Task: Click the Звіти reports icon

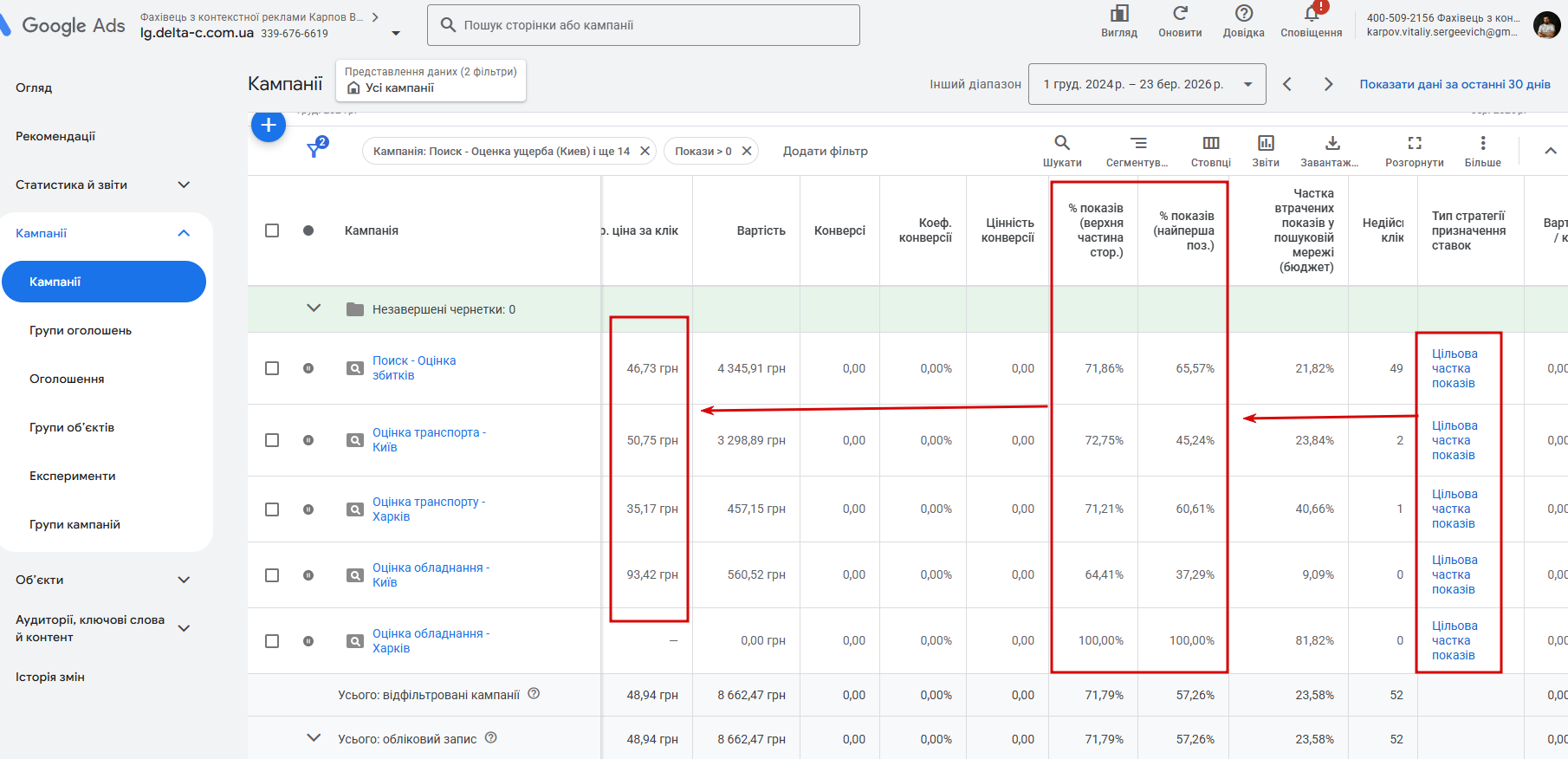Action: [1265, 144]
